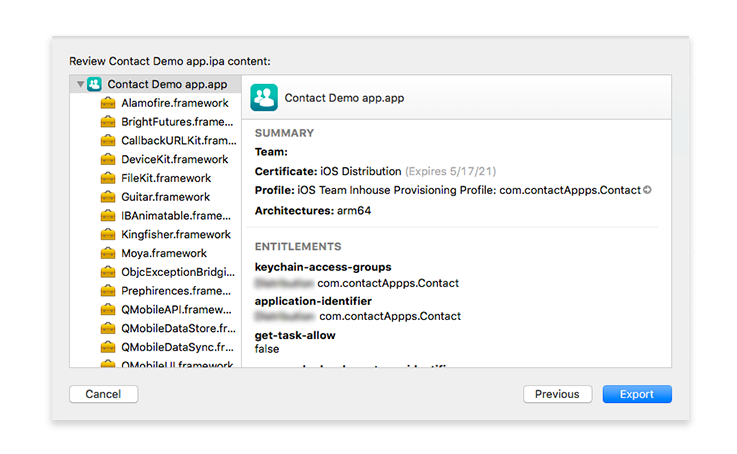
Task: Click the arm64 architectures value
Action: (353, 211)
